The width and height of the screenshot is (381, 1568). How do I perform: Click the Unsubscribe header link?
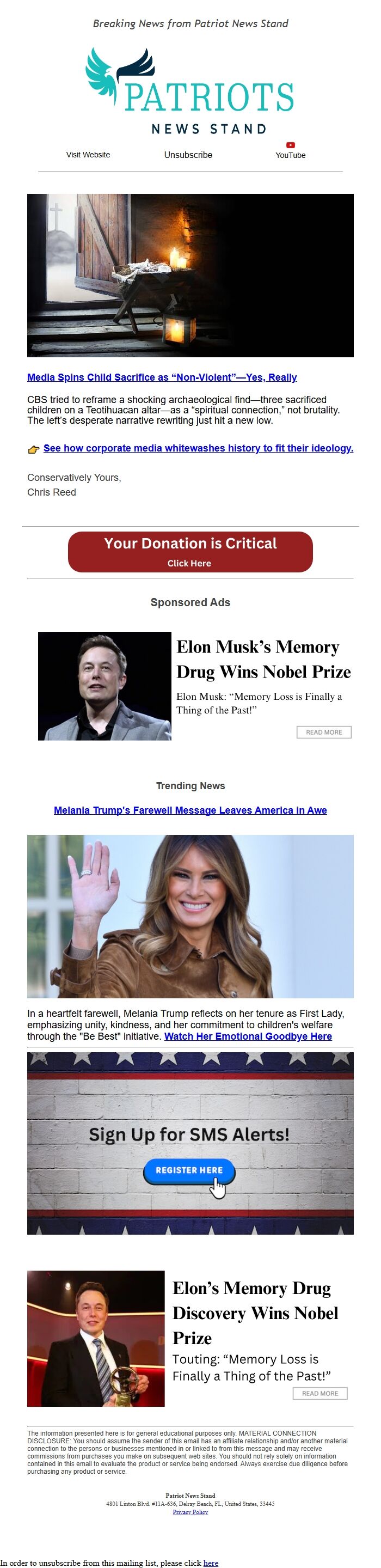point(188,155)
